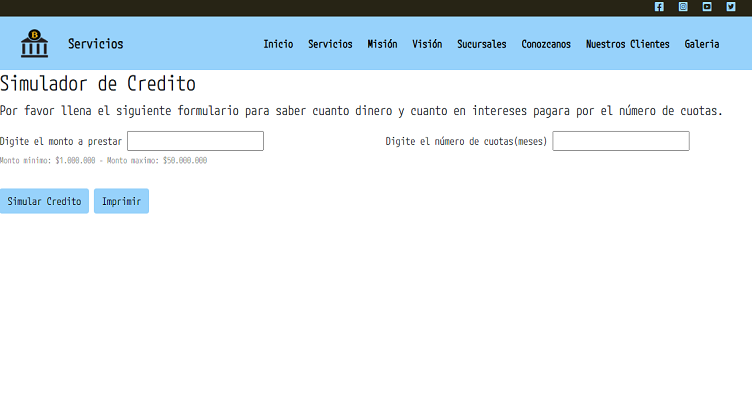Open the Instagram social icon
Image resolution: width=752 pixels, height=406 pixels.
tap(683, 7)
